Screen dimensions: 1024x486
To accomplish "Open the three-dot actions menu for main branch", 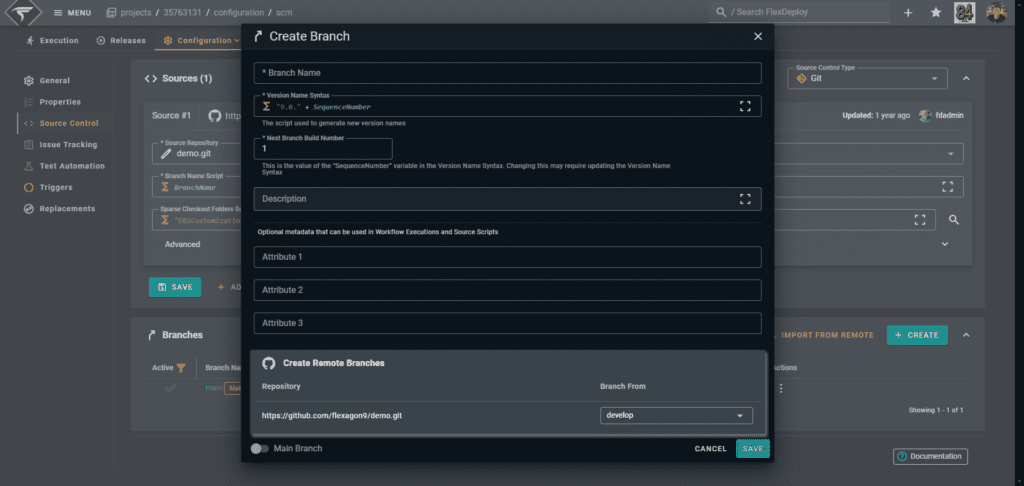I will click(781, 388).
